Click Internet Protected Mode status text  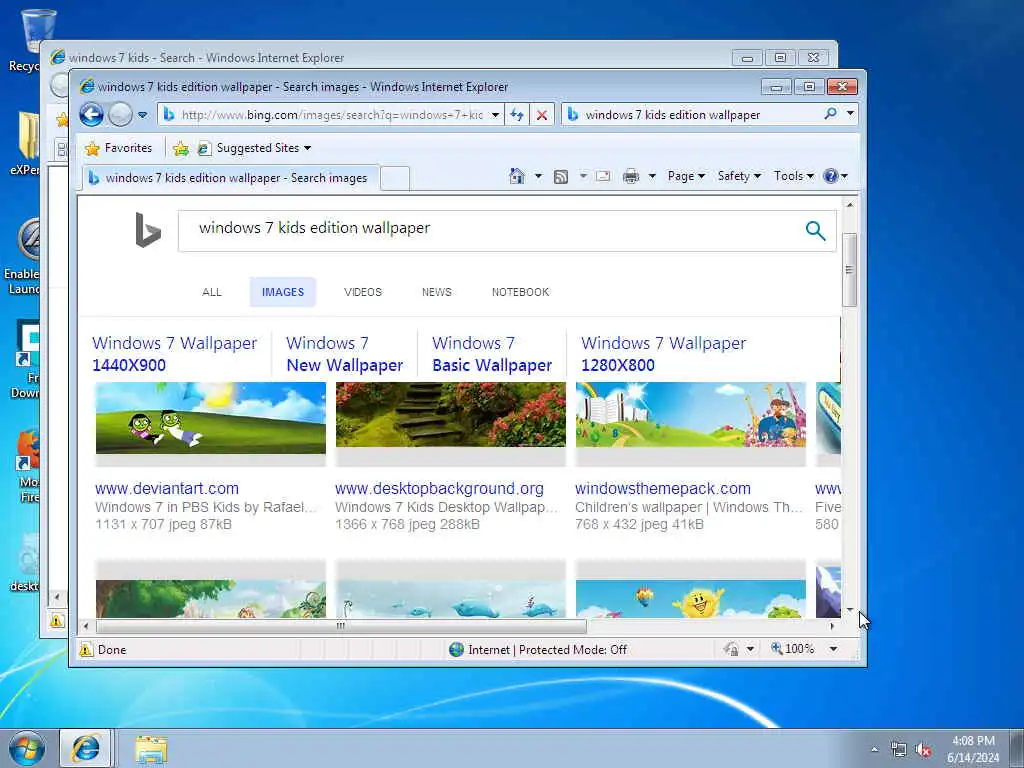coord(547,650)
